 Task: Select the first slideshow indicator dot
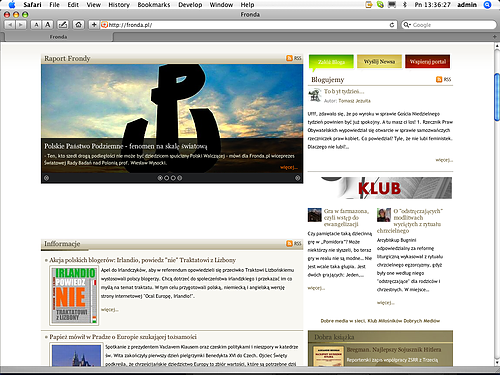click(160, 178)
